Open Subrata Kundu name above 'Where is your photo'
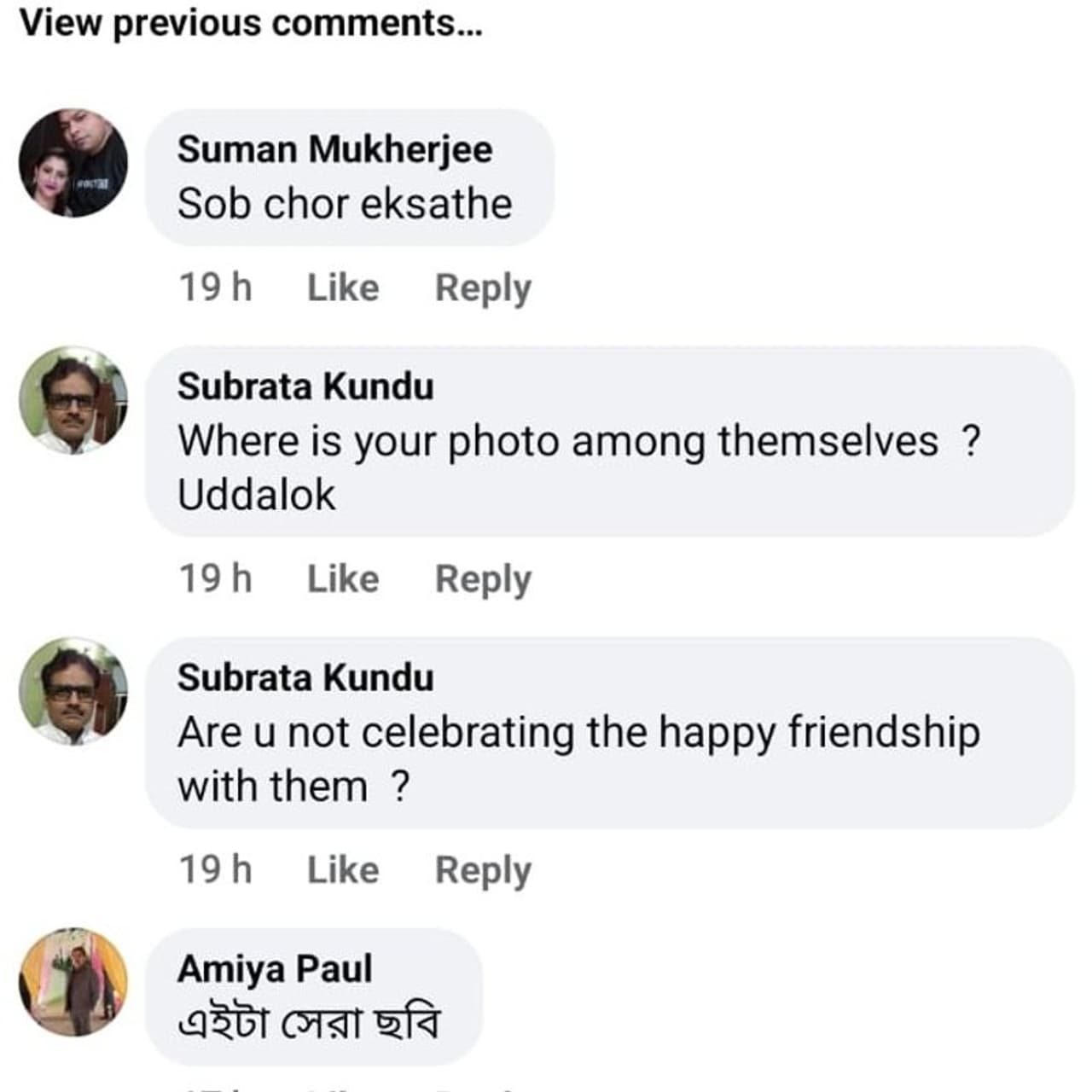 click(x=305, y=386)
